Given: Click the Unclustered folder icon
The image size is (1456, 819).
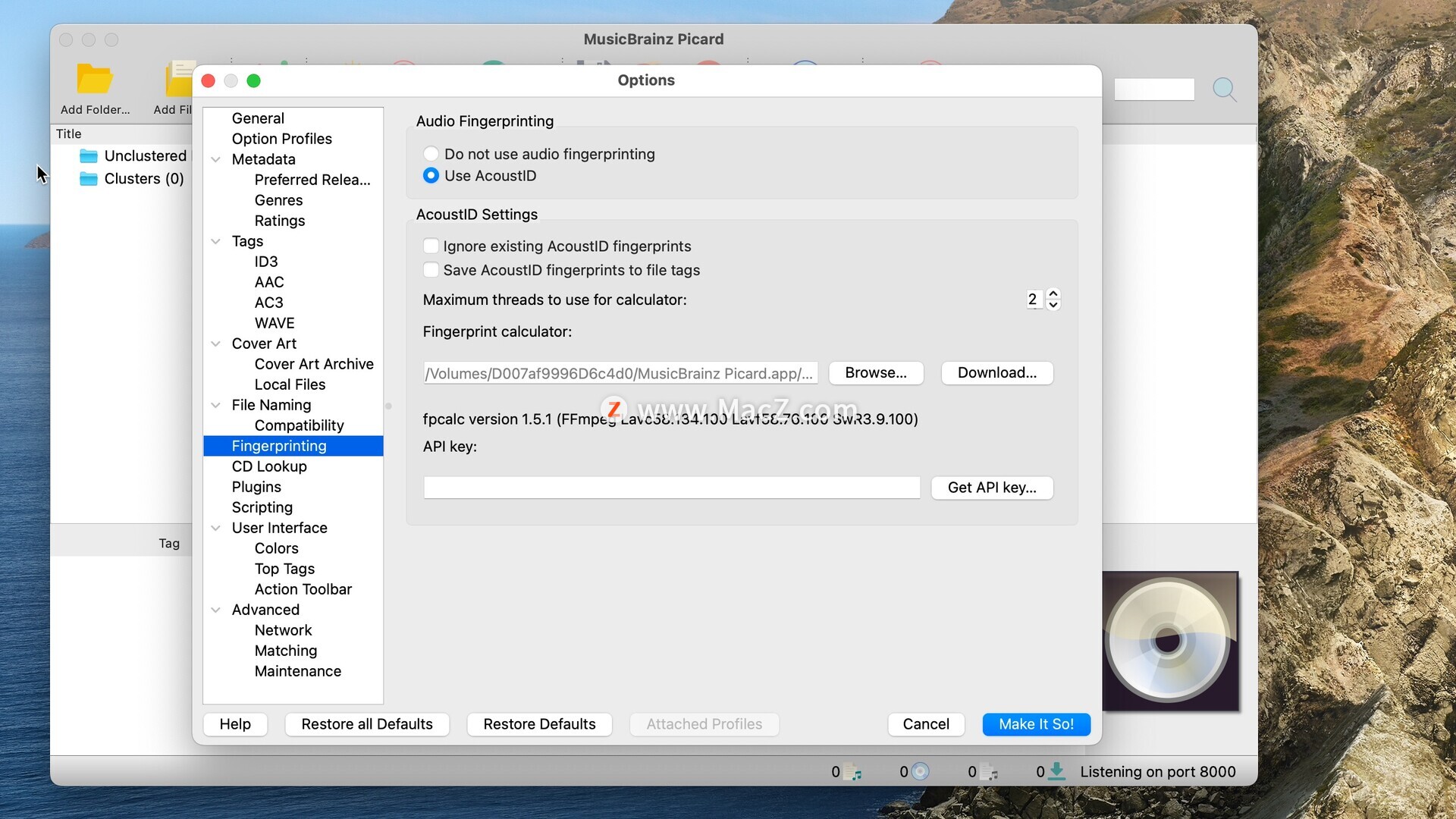Looking at the screenshot, I should (89, 156).
